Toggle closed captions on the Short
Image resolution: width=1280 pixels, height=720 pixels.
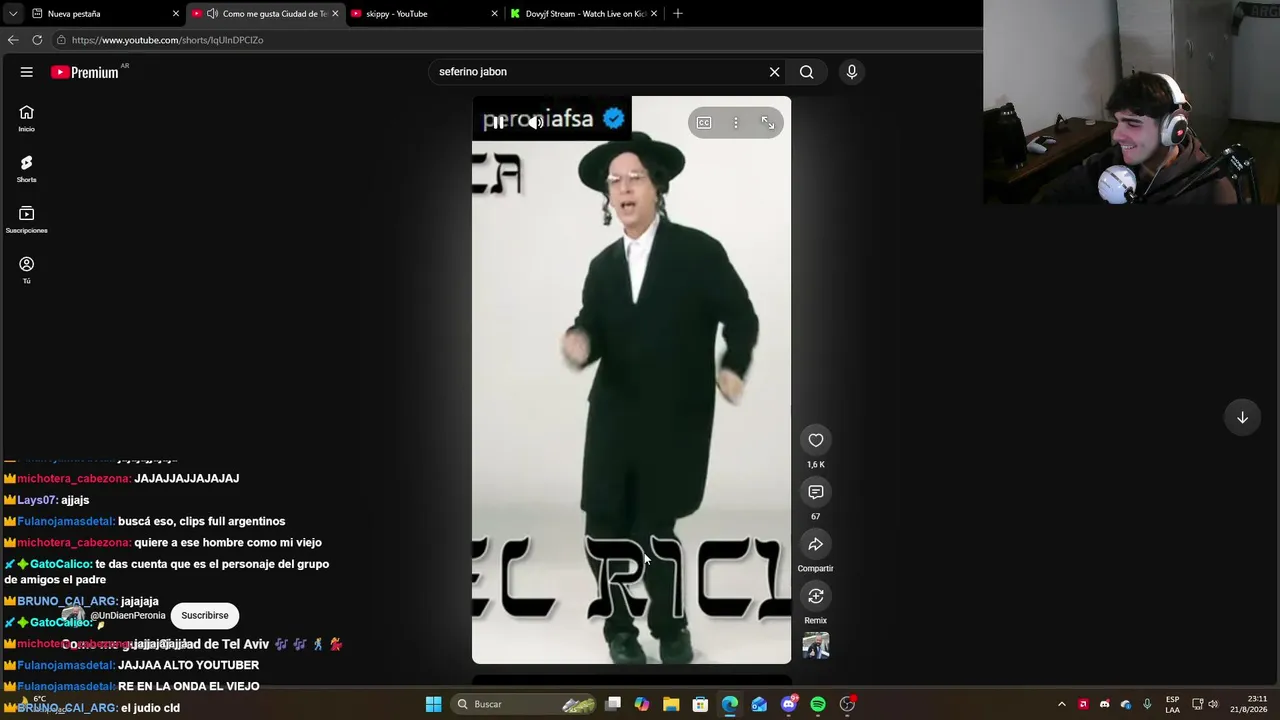coord(704,123)
